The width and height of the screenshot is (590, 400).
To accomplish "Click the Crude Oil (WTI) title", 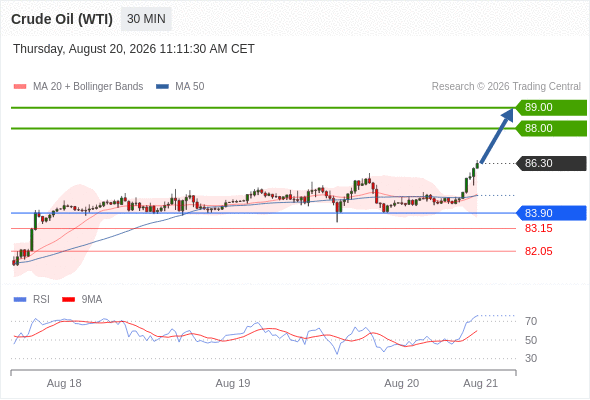I will pyautogui.click(x=62, y=19).
